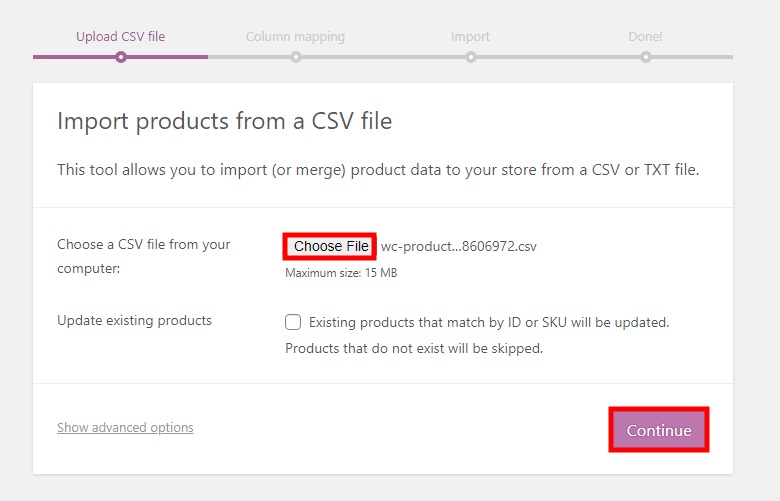Click the Import step progress dot

point(471,57)
